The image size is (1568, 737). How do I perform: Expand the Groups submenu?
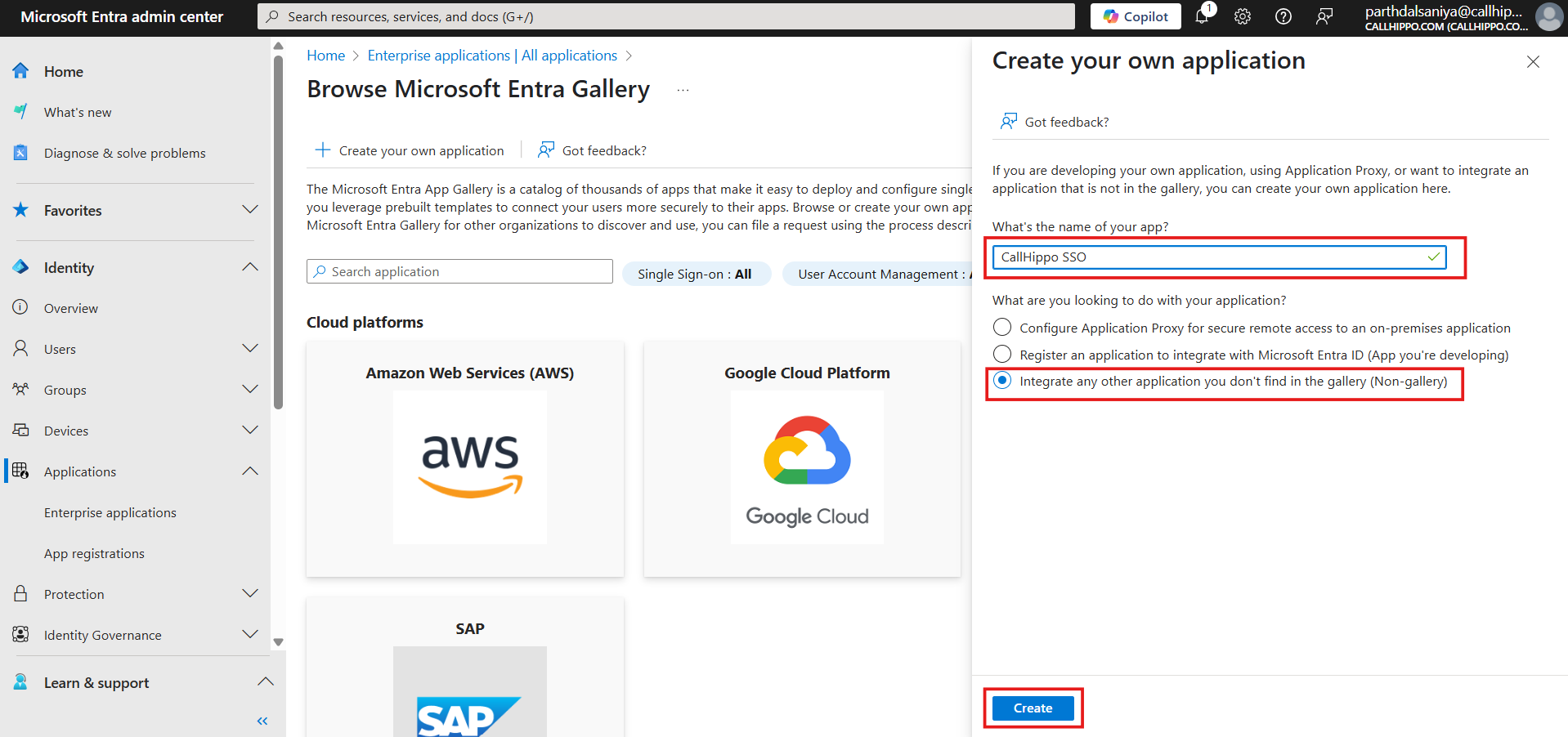click(250, 390)
